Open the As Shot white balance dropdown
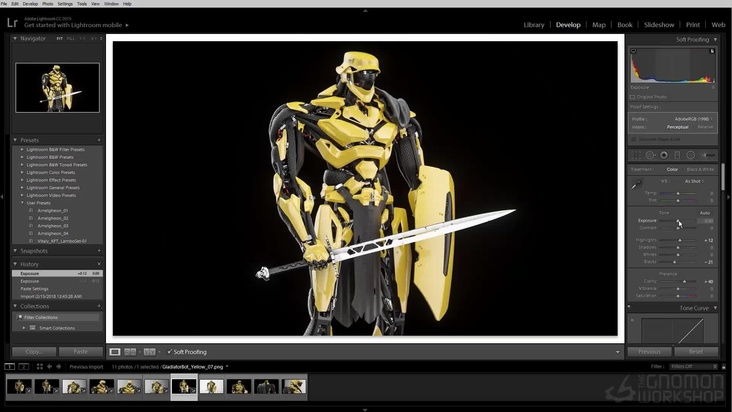This screenshot has height=412, width=732. [x=695, y=181]
